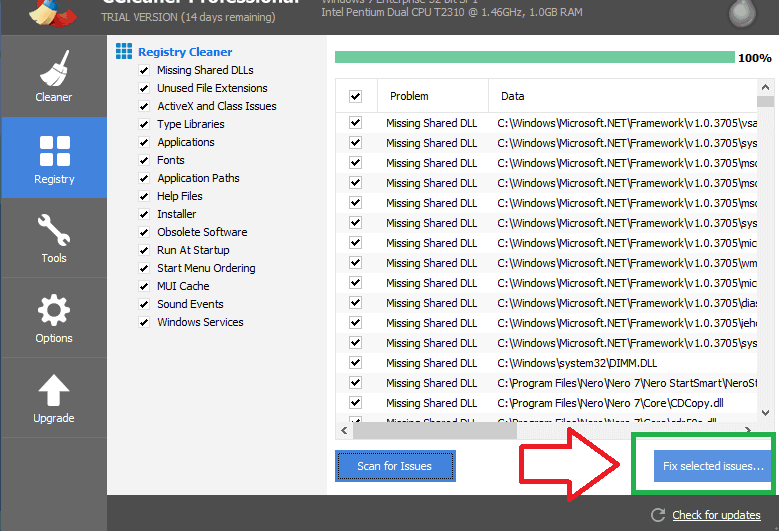Viewport: 779px width, 531px height.
Task: Uncheck the DIMM.DLL issue row checkbox
Action: [355, 363]
